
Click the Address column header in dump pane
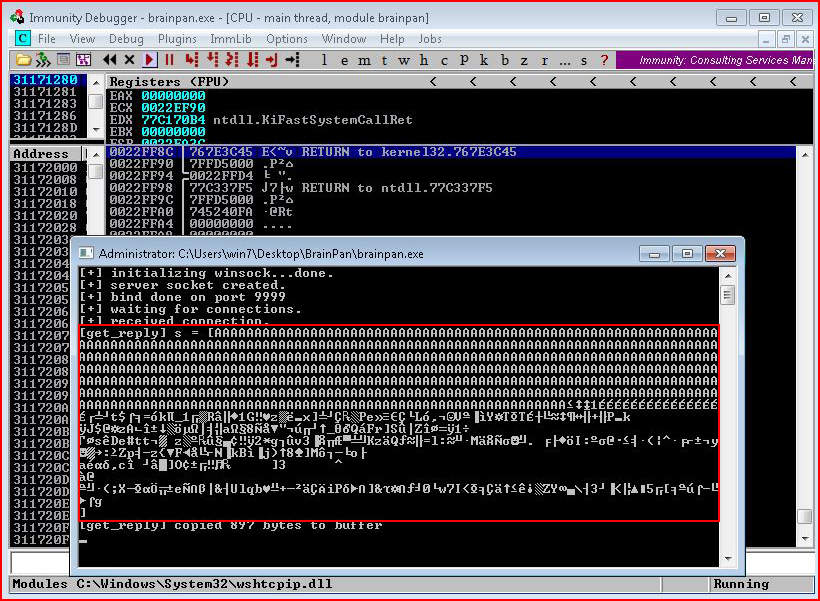pos(45,154)
